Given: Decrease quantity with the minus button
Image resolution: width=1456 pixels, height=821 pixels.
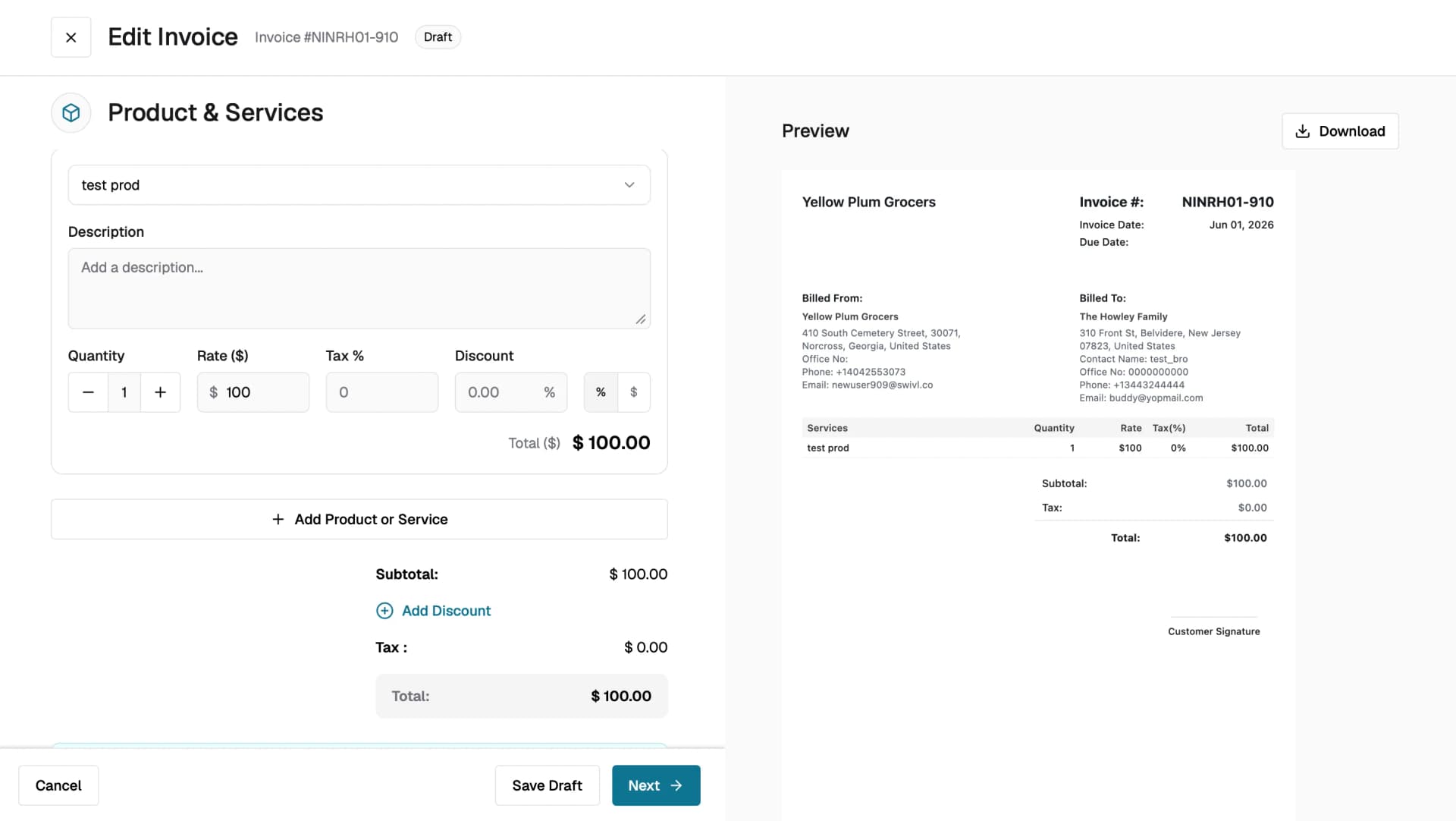Looking at the screenshot, I should (x=88, y=392).
